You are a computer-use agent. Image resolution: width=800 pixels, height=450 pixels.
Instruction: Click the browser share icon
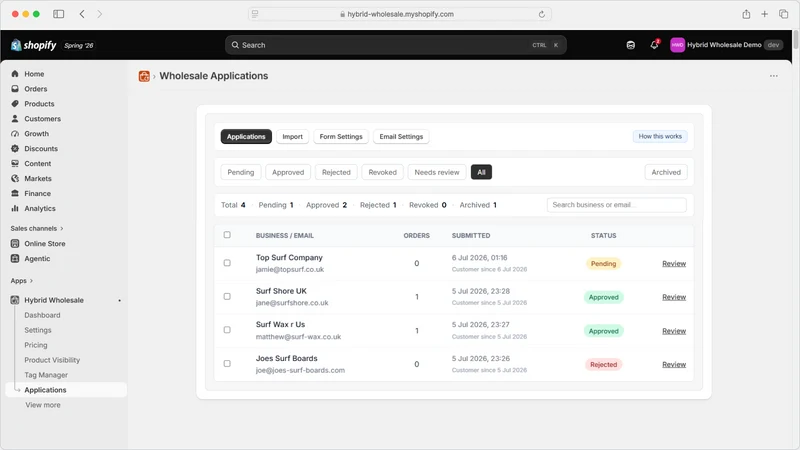tap(746, 14)
